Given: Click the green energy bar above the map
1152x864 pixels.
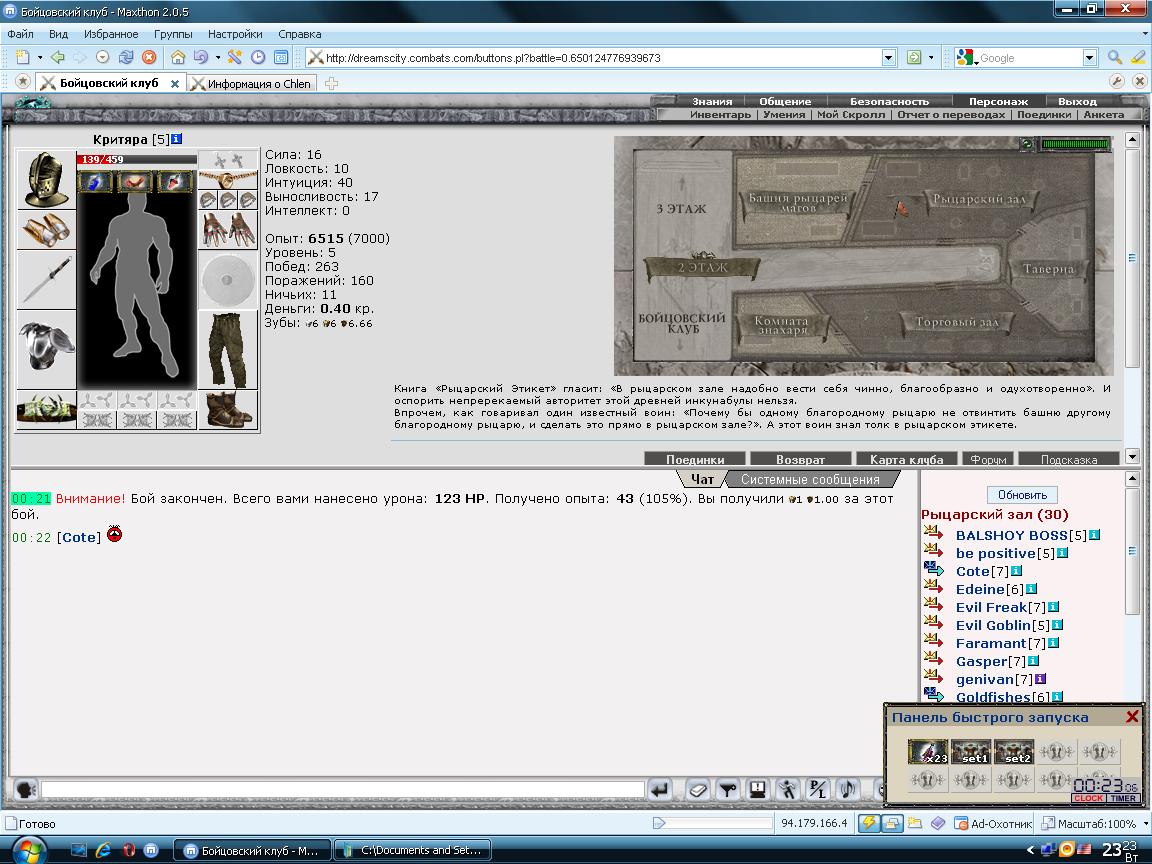Looking at the screenshot, I should [x=1075, y=145].
